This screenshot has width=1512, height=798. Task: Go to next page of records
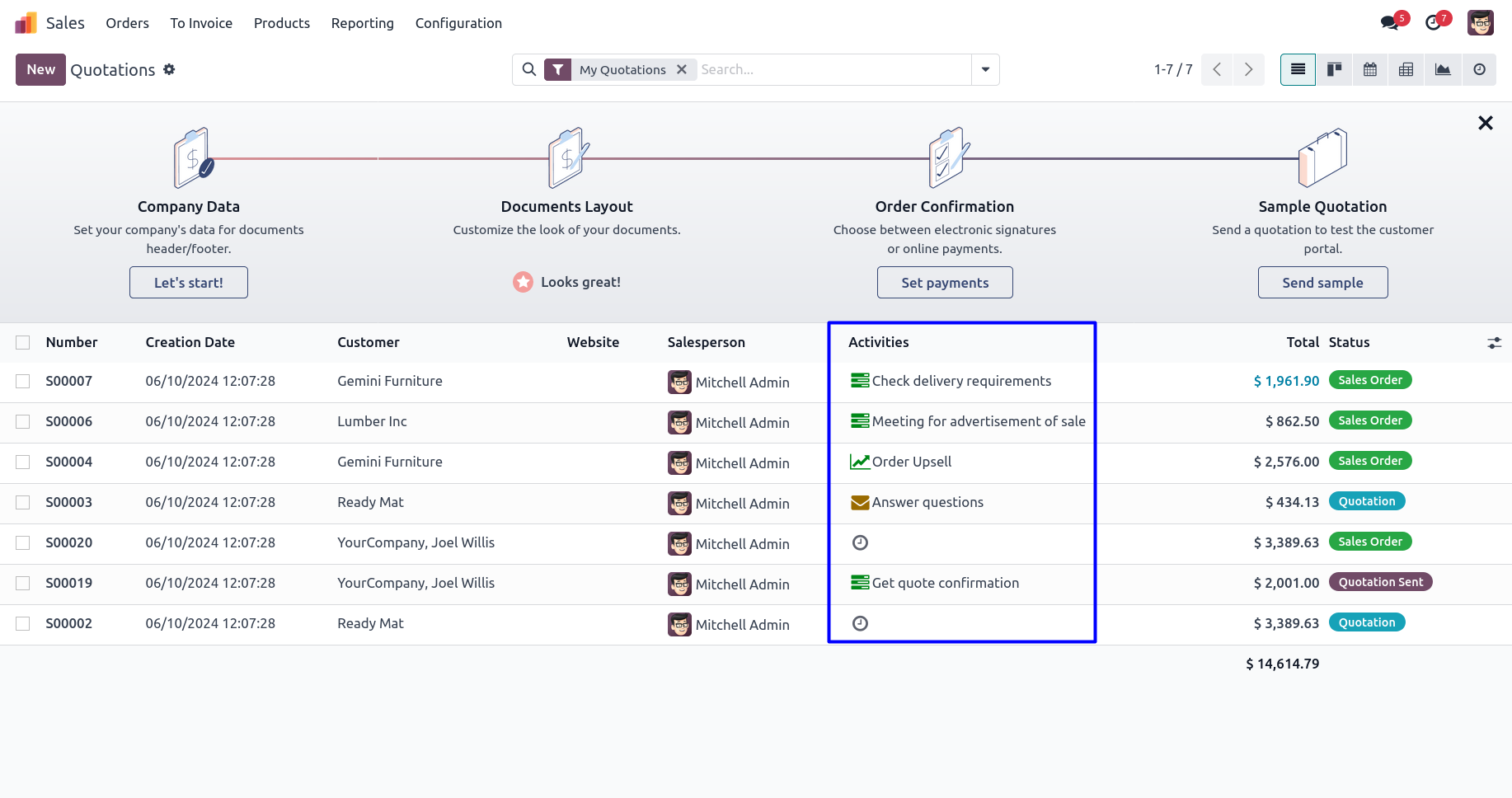1248,70
